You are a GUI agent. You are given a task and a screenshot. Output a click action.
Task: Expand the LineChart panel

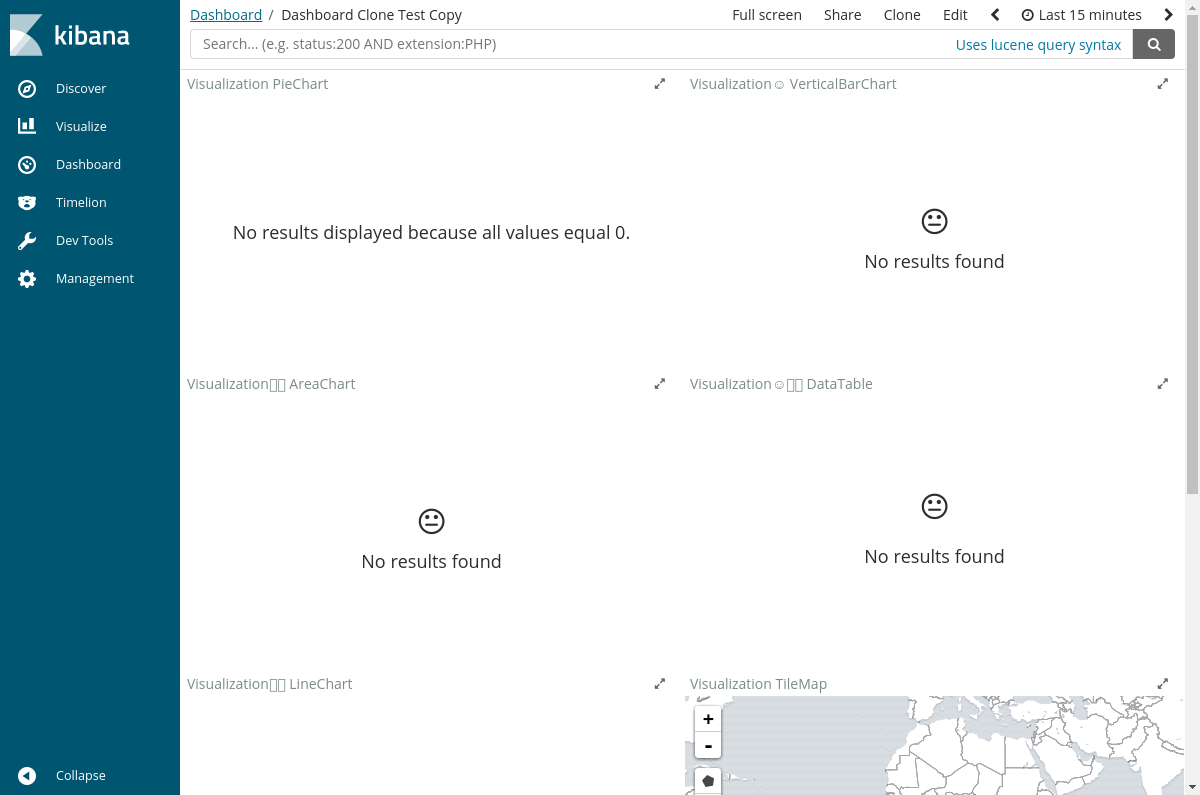(x=660, y=684)
